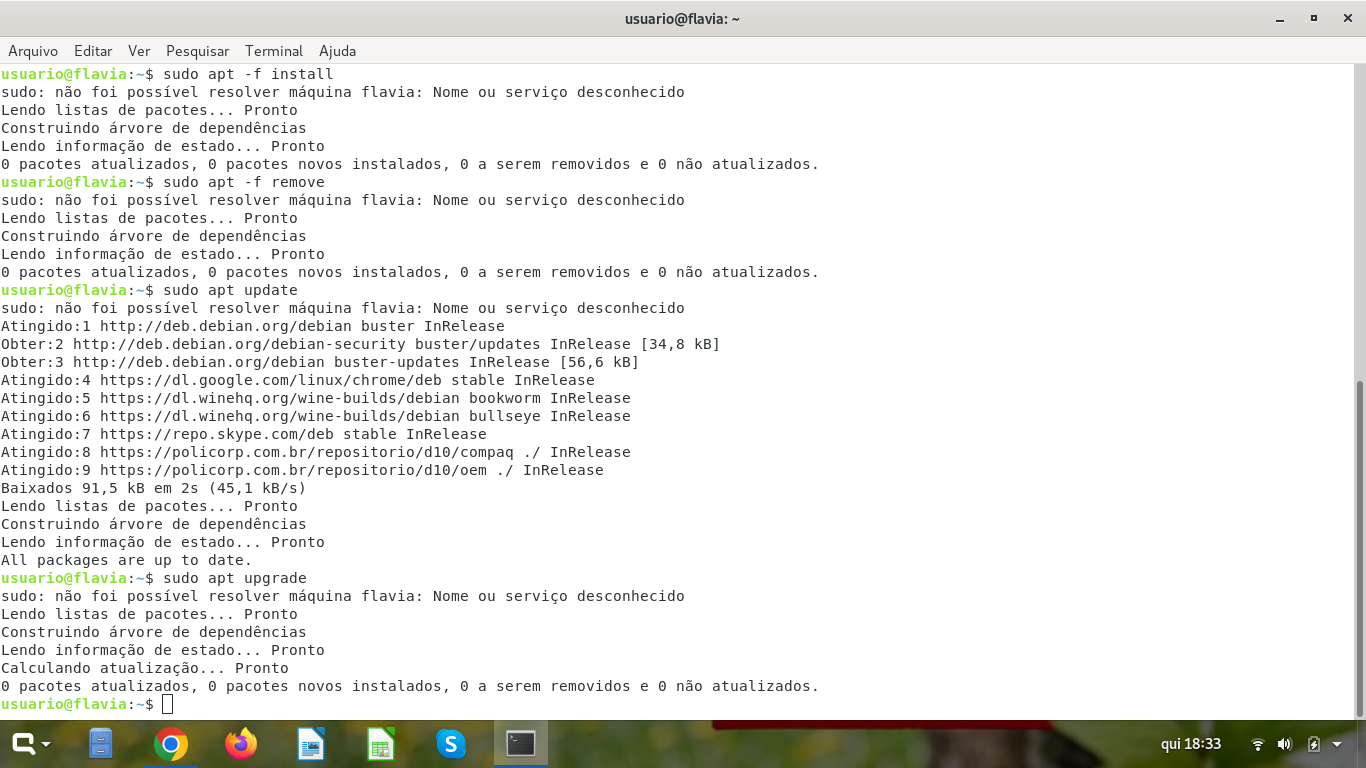Maximize the terminal window
This screenshot has width=1366, height=768.
(x=1314, y=19)
